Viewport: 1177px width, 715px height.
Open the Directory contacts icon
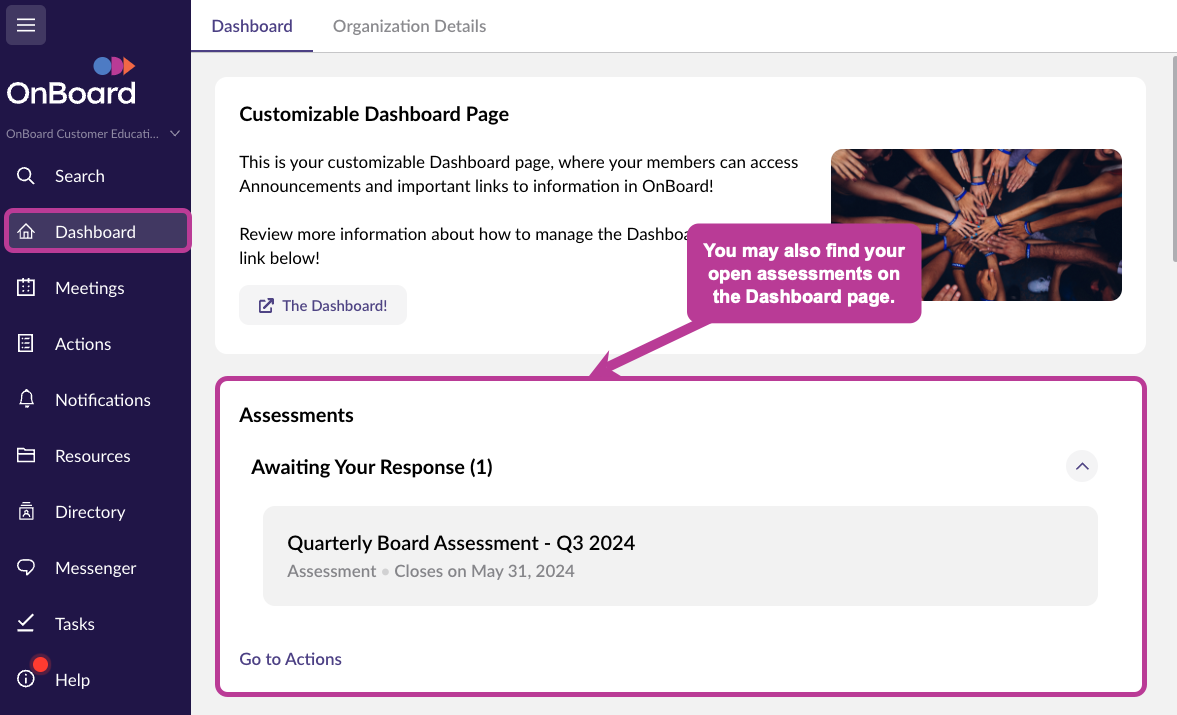(26, 512)
